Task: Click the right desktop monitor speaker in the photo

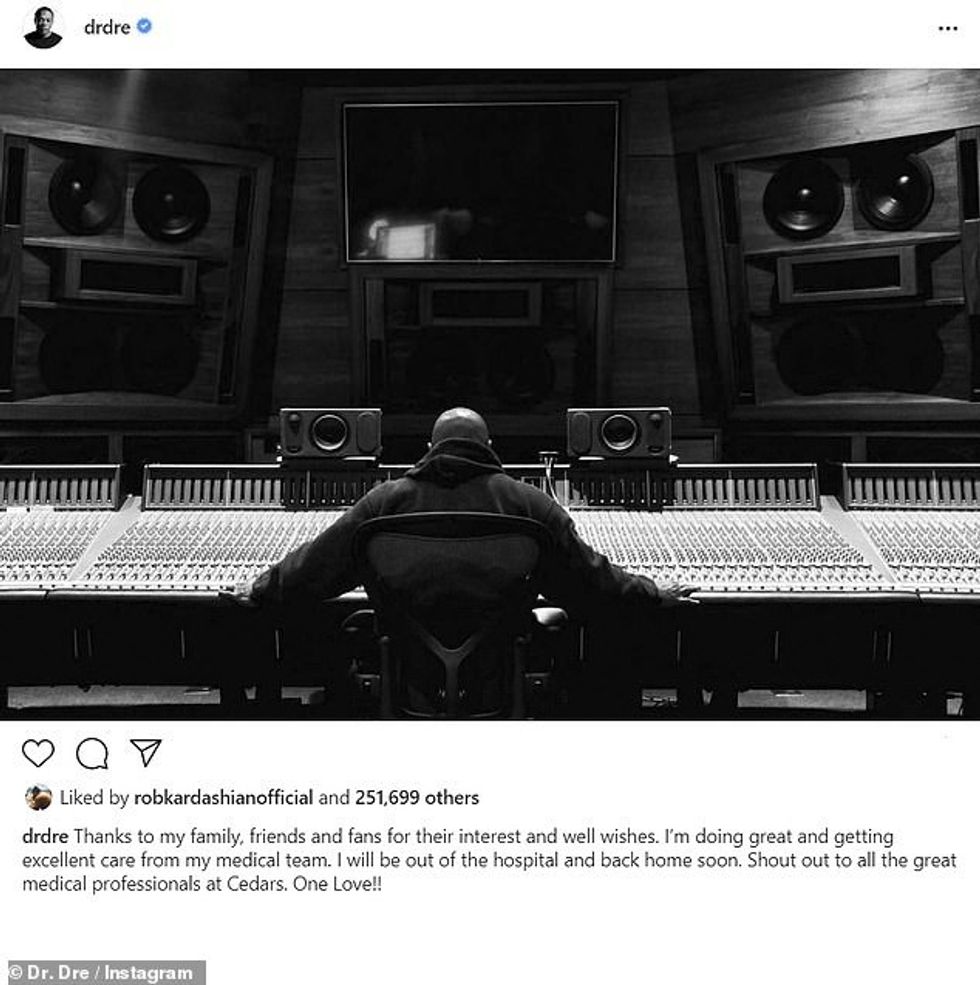Action: 619,433
